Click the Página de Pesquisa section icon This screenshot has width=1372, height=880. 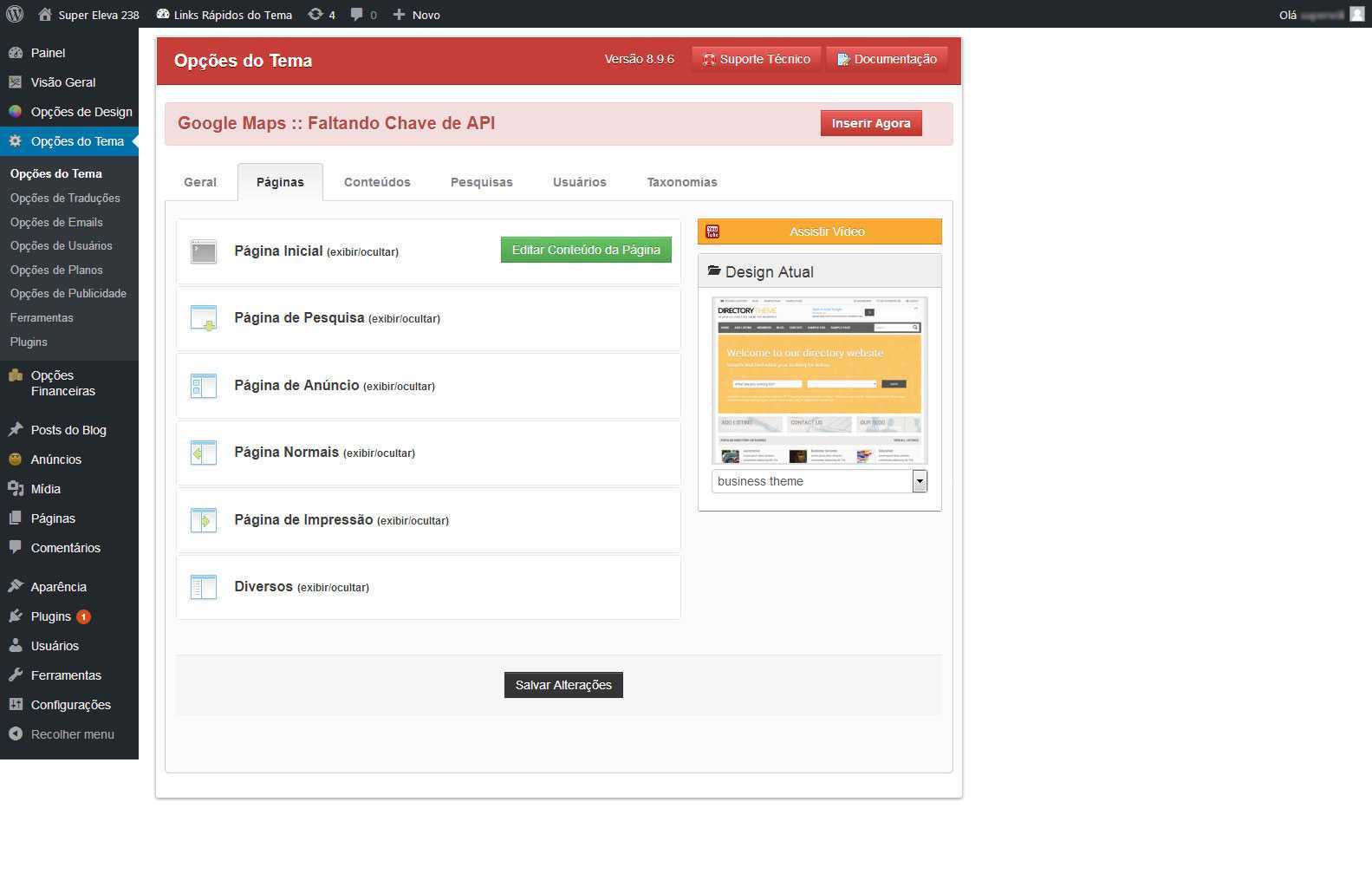pos(204,318)
